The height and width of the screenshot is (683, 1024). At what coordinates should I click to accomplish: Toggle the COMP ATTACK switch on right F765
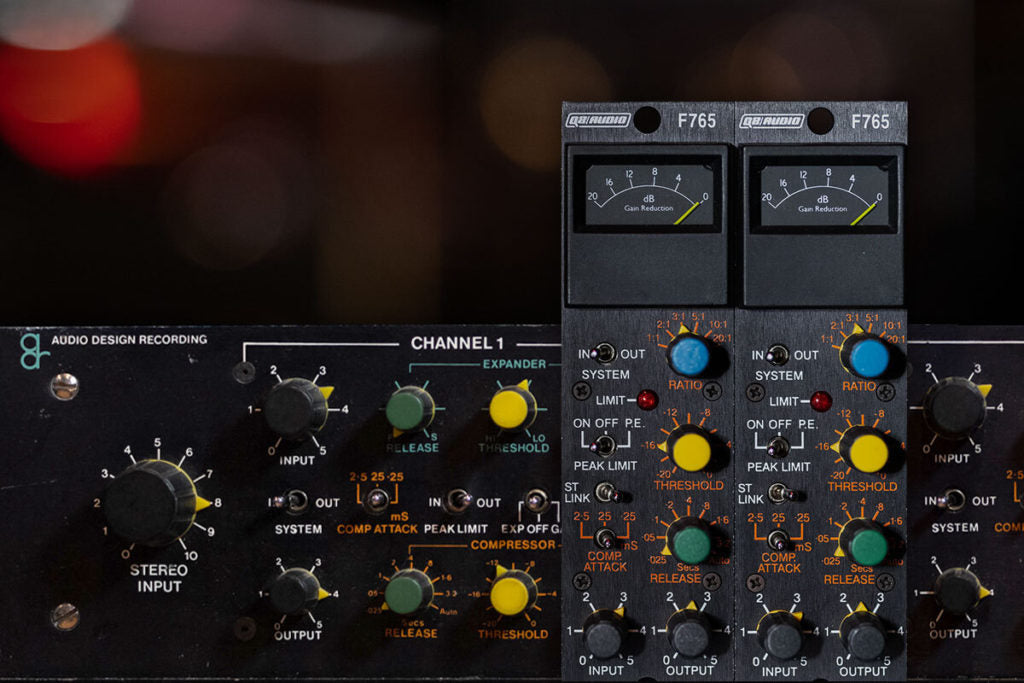tap(778, 540)
